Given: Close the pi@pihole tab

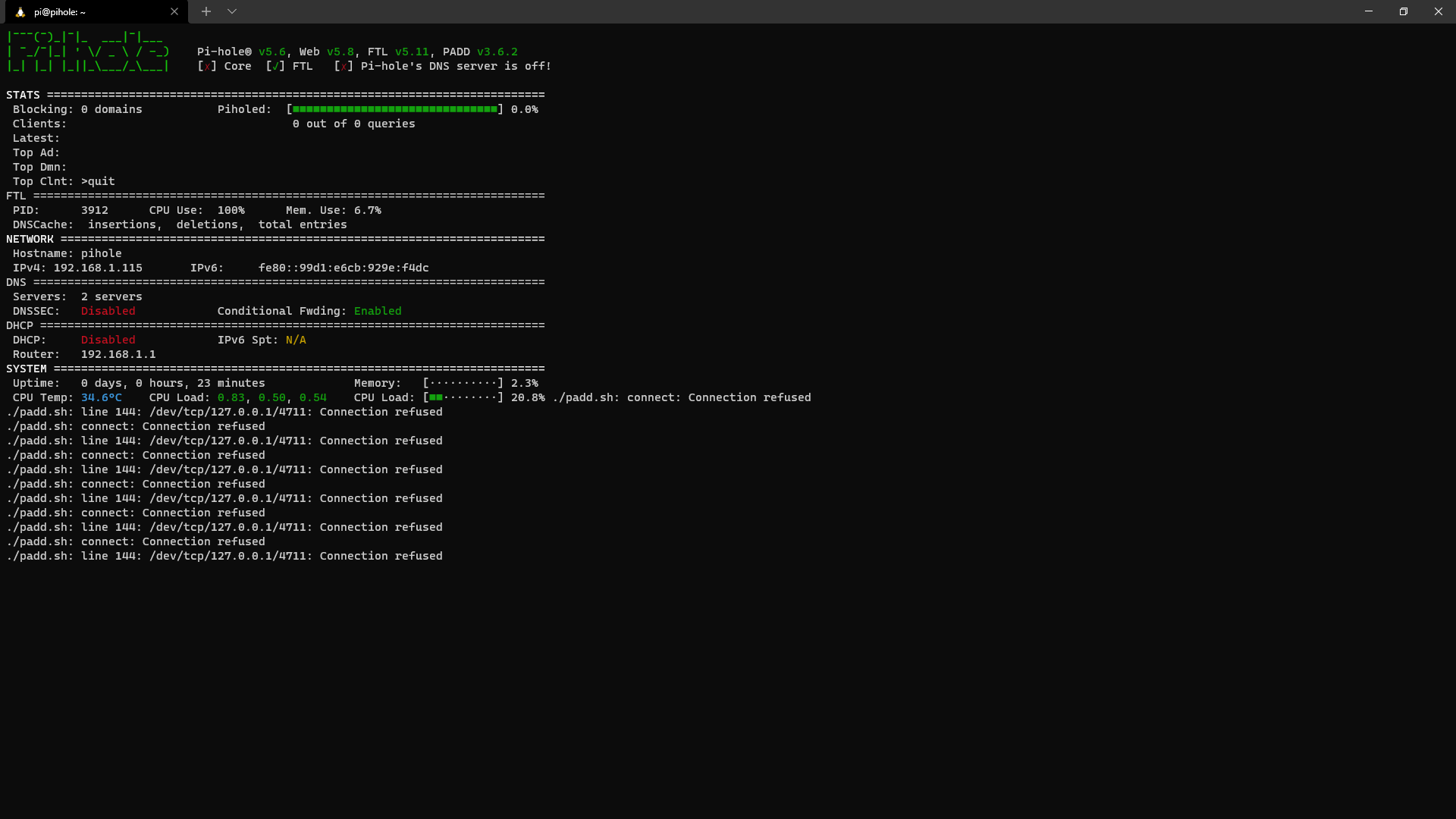Looking at the screenshot, I should coord(174,12).
